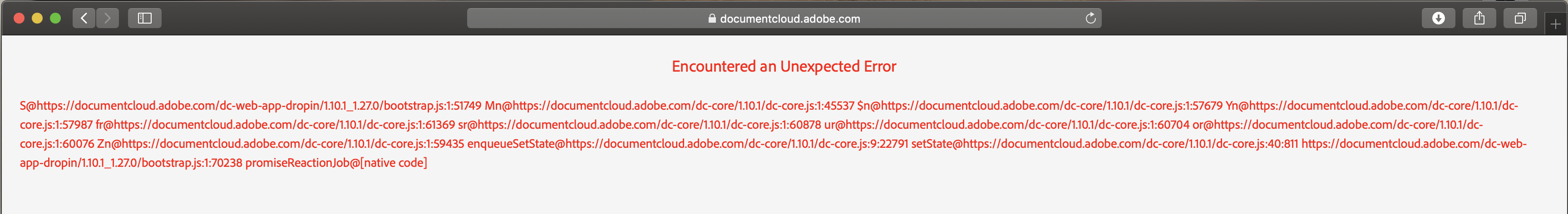Click the padlock icon in address bar
The width and height of the screenshot is (1568, 214).
point(711,18)
